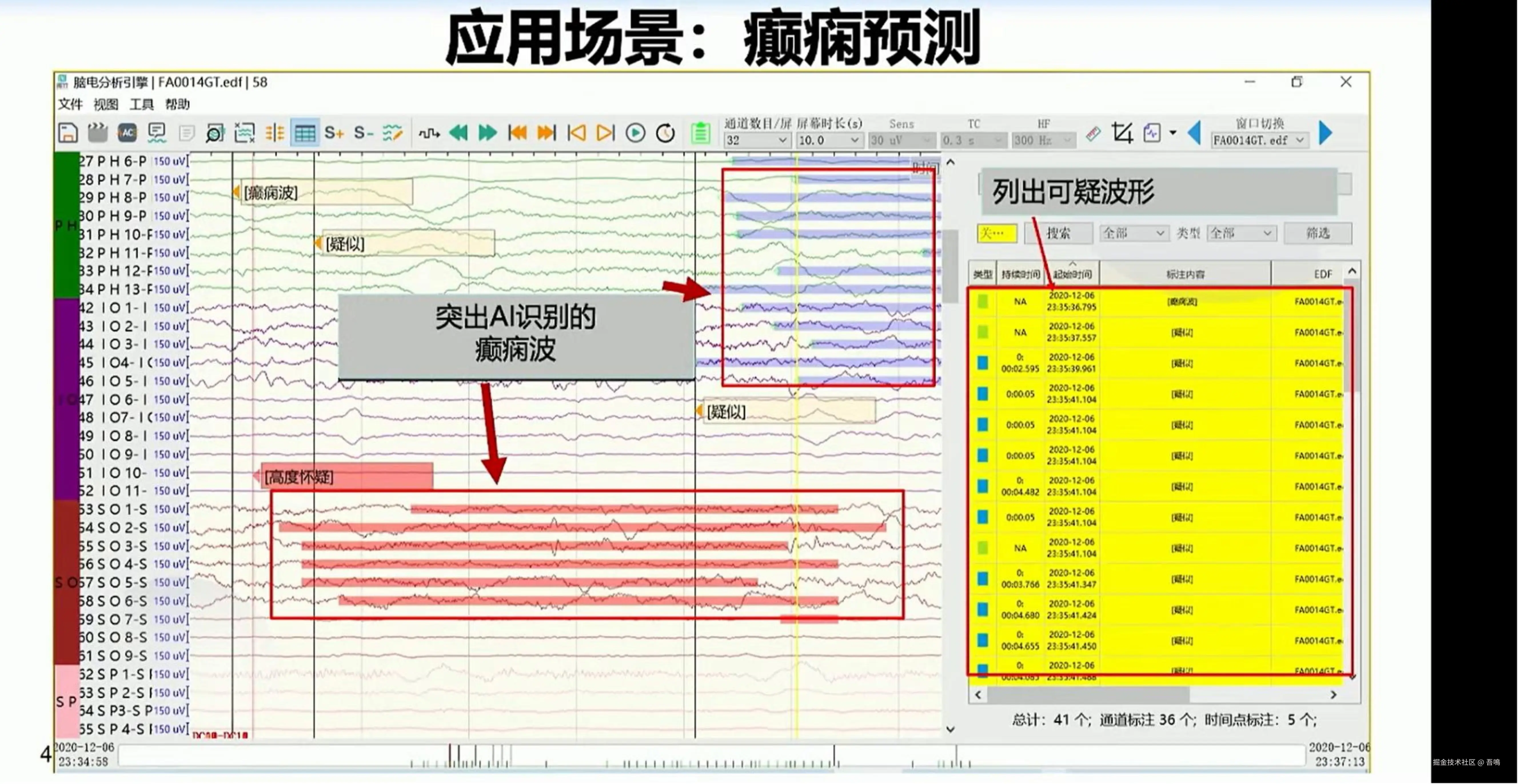Image resolution: width=1518 pixels, height=784 pixels.
Task: Toggle the yellow 关 switch button
Action: [996, 233]
